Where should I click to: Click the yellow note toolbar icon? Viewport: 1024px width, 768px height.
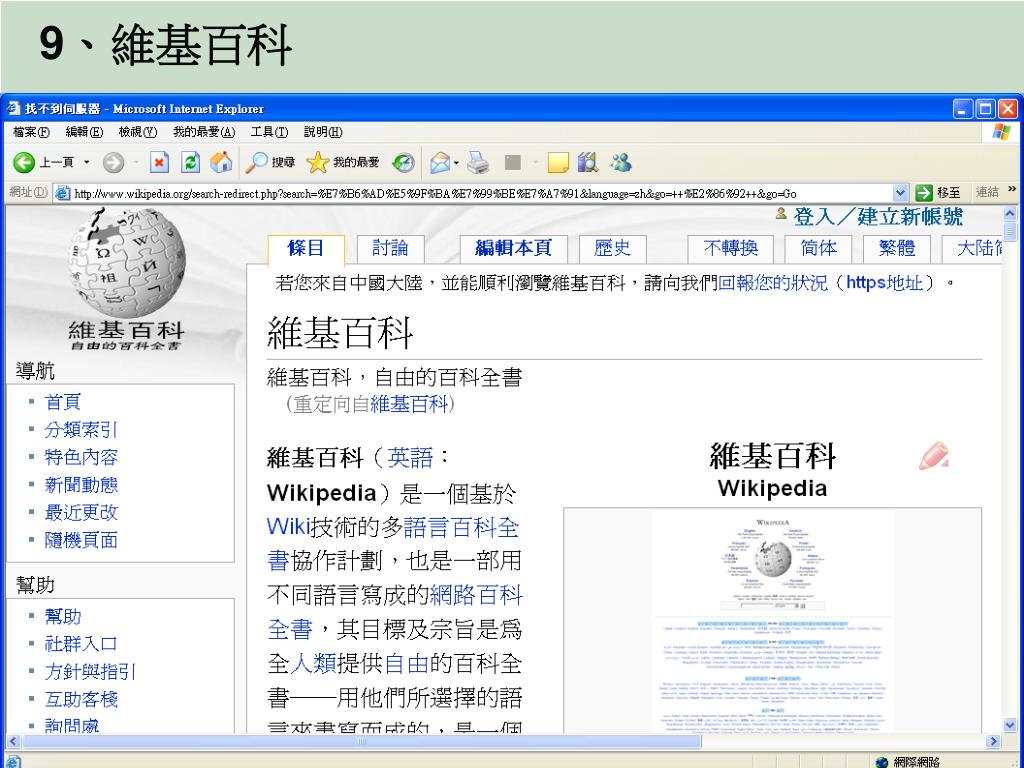tap(558, 163)
